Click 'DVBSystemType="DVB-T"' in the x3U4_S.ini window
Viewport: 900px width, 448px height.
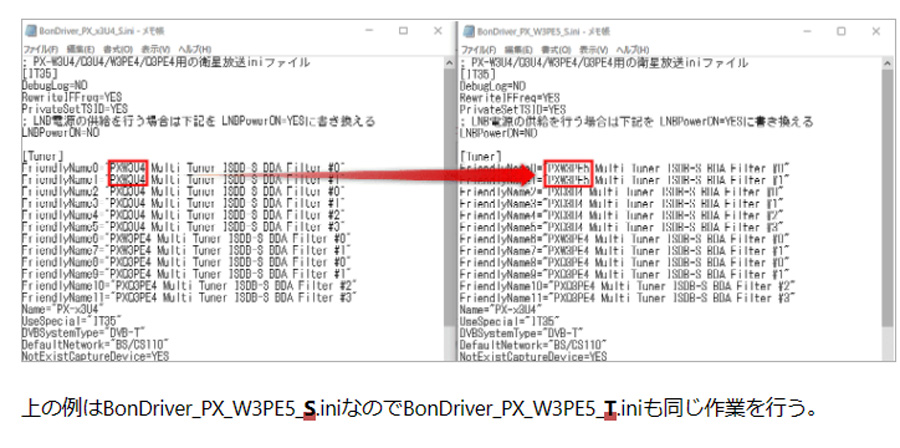coord(84,333)
